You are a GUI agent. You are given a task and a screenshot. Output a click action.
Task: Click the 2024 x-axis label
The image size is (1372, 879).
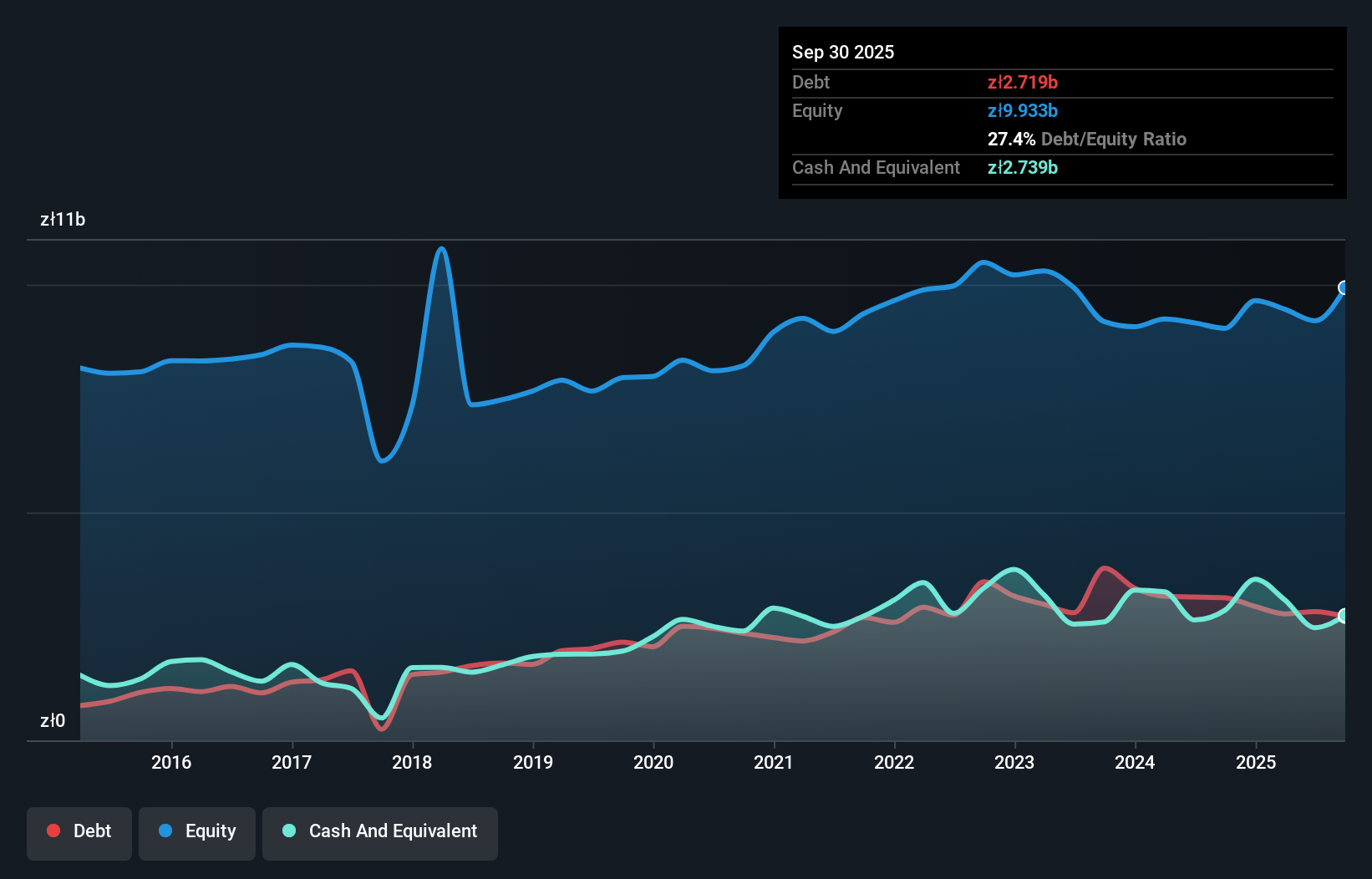pos(1135,762)
